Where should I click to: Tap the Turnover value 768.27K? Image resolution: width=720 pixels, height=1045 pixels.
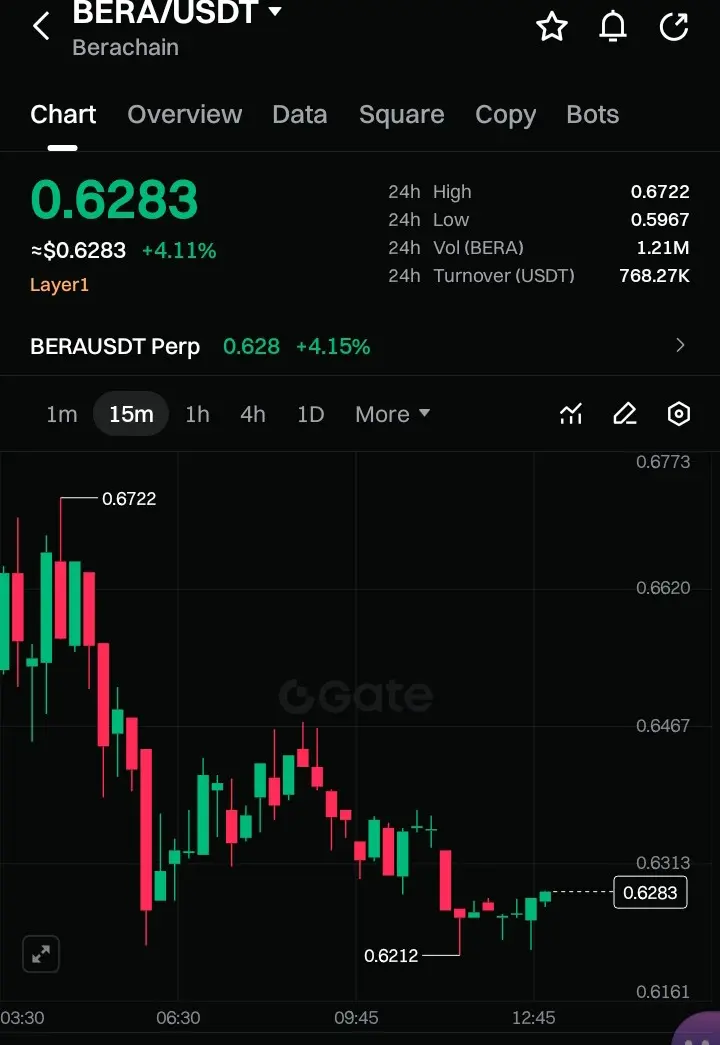655,275
